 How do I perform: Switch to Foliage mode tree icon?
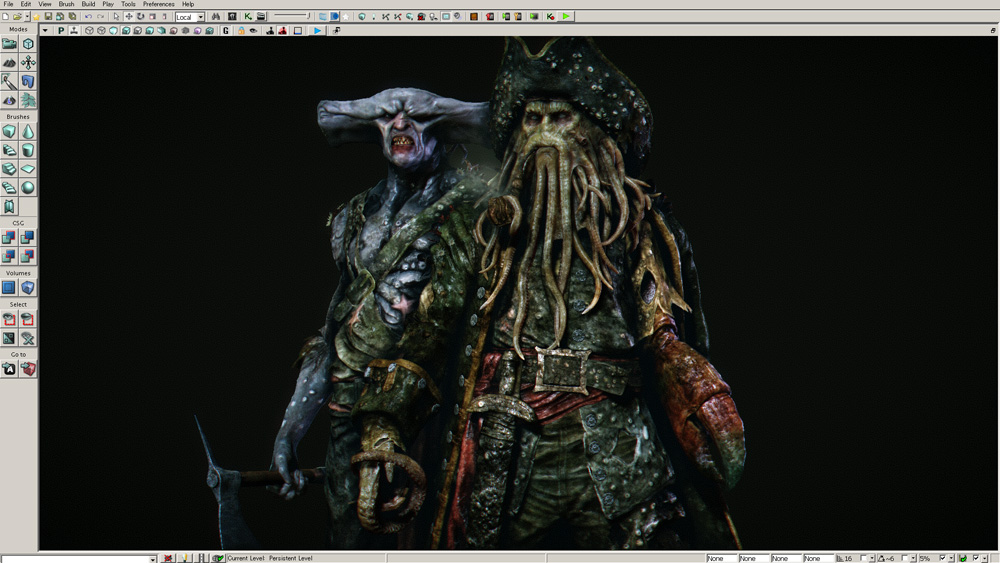[28, 100]
